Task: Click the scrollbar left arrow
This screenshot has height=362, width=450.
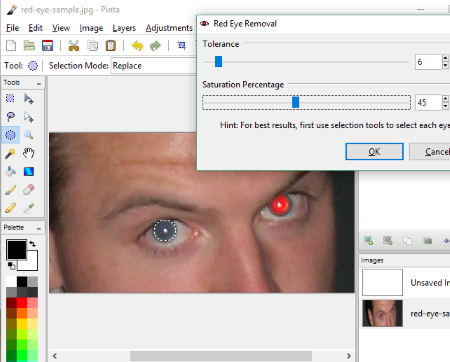Action: [55, 356]
